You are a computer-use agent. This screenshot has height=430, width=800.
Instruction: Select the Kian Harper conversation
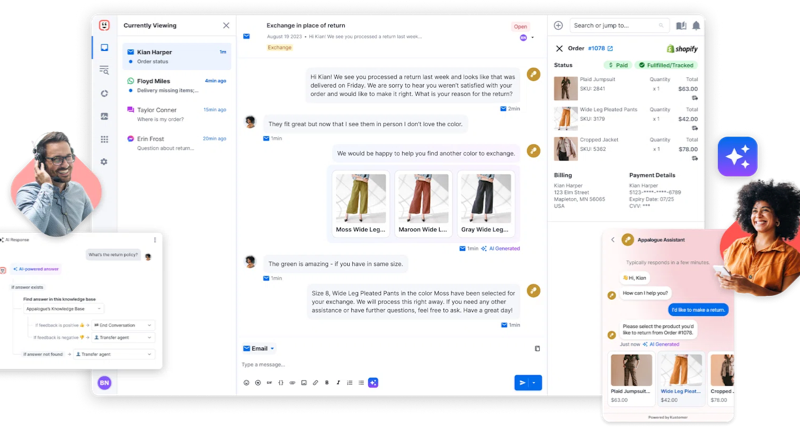(177, 56)
